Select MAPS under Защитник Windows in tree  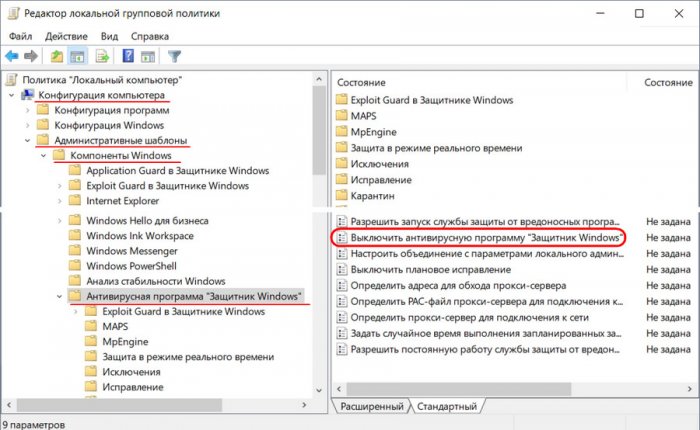[115, 326]
